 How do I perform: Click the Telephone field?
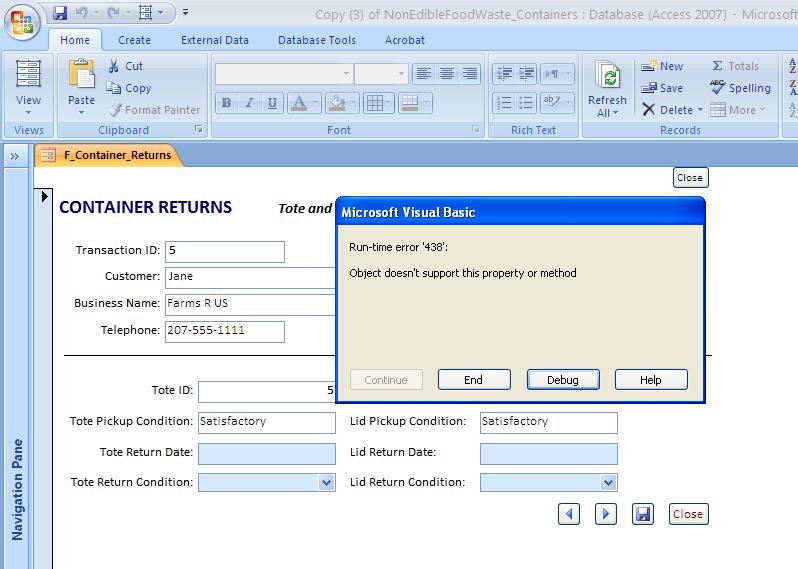224,332
